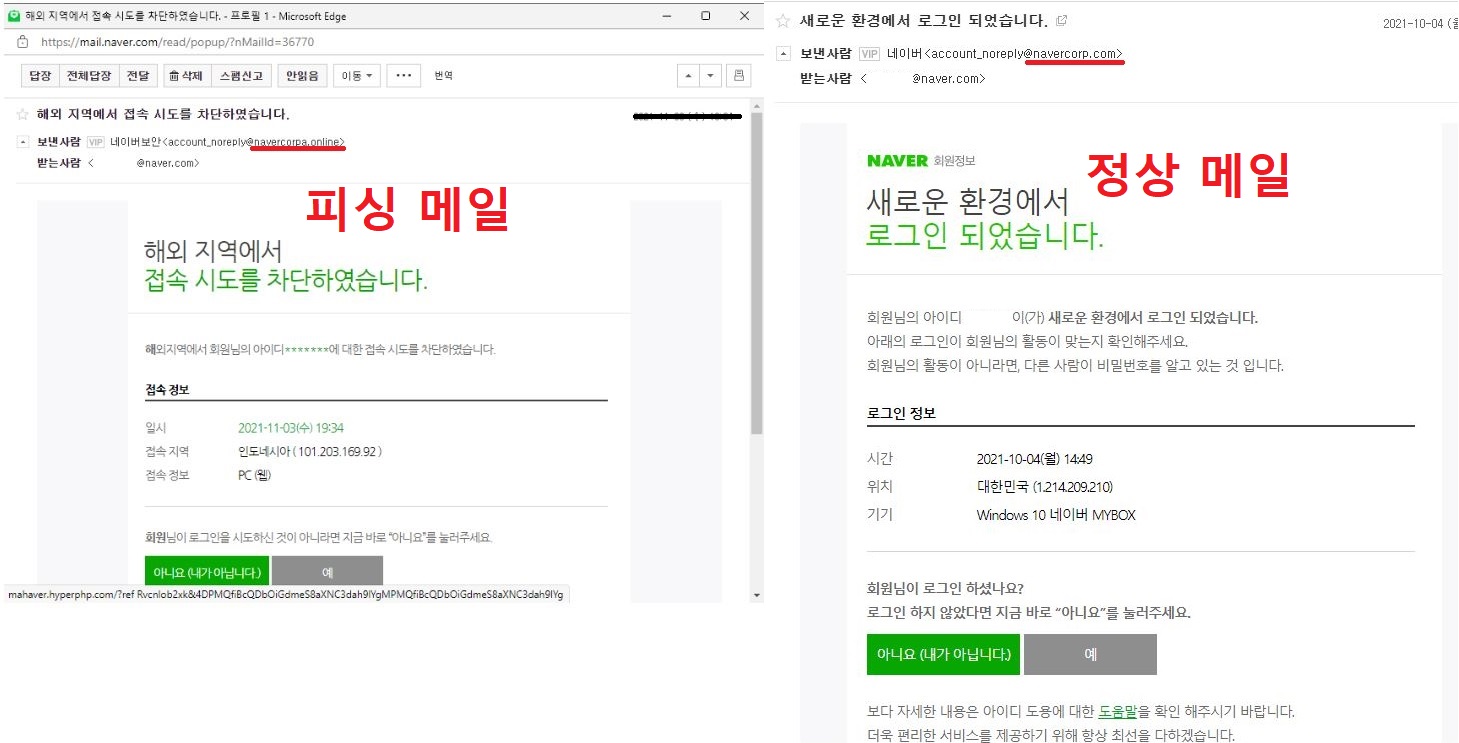Go to next mail down arrow
Viewport: 1459px width, 743px height.
coord(710,76)
